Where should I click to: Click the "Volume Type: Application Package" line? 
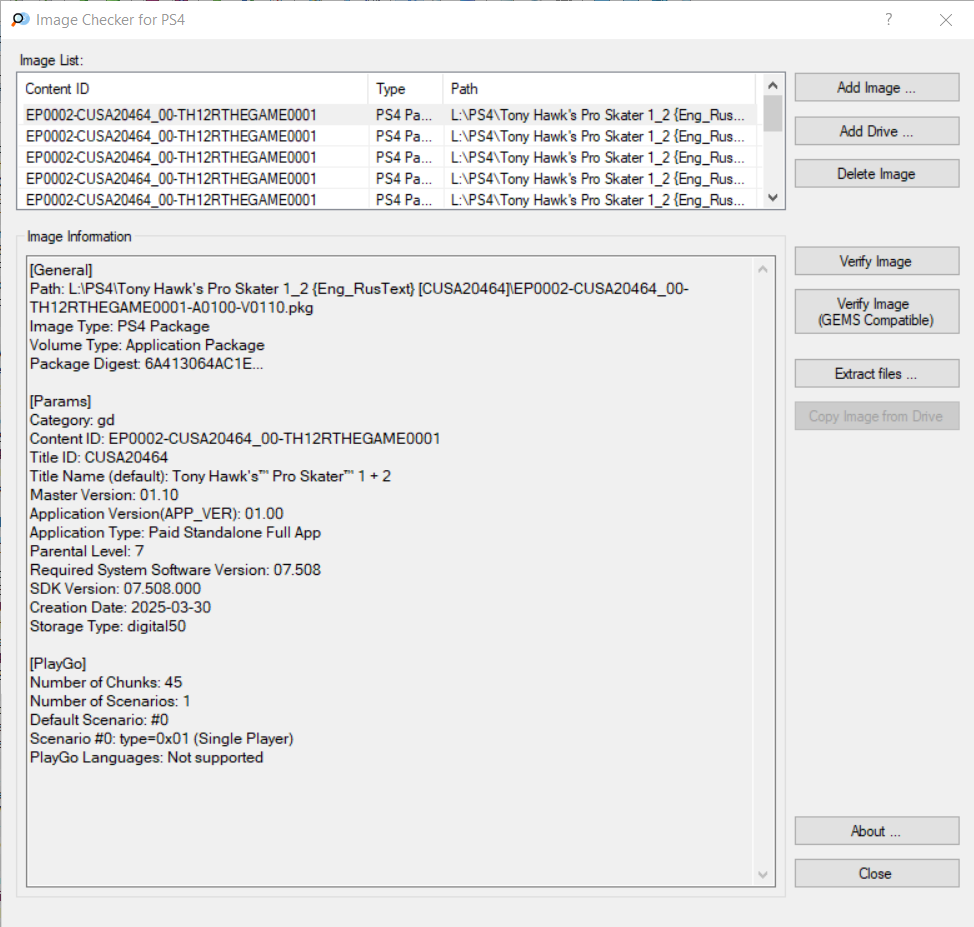[147, 345]
